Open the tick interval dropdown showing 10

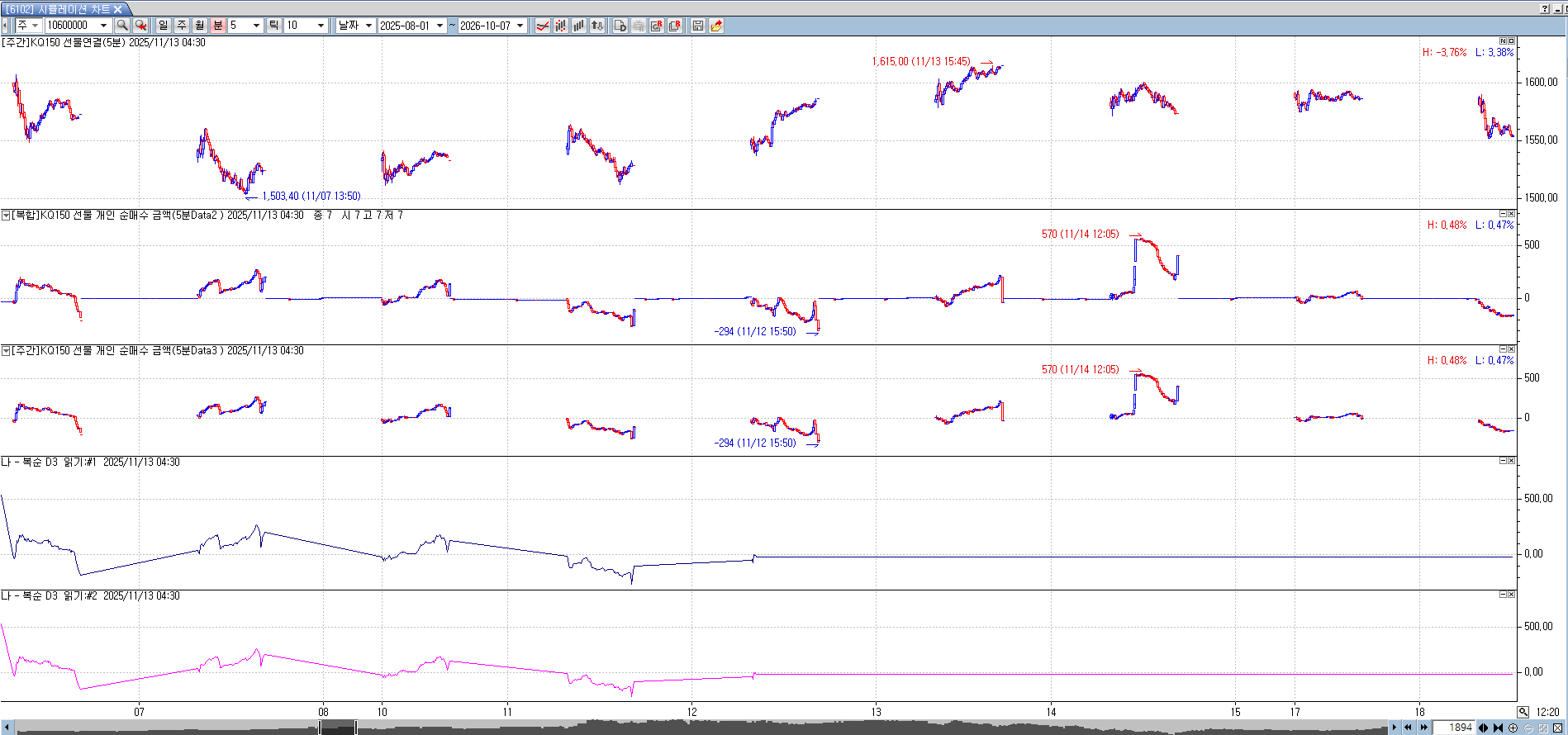tap(321, 26)
